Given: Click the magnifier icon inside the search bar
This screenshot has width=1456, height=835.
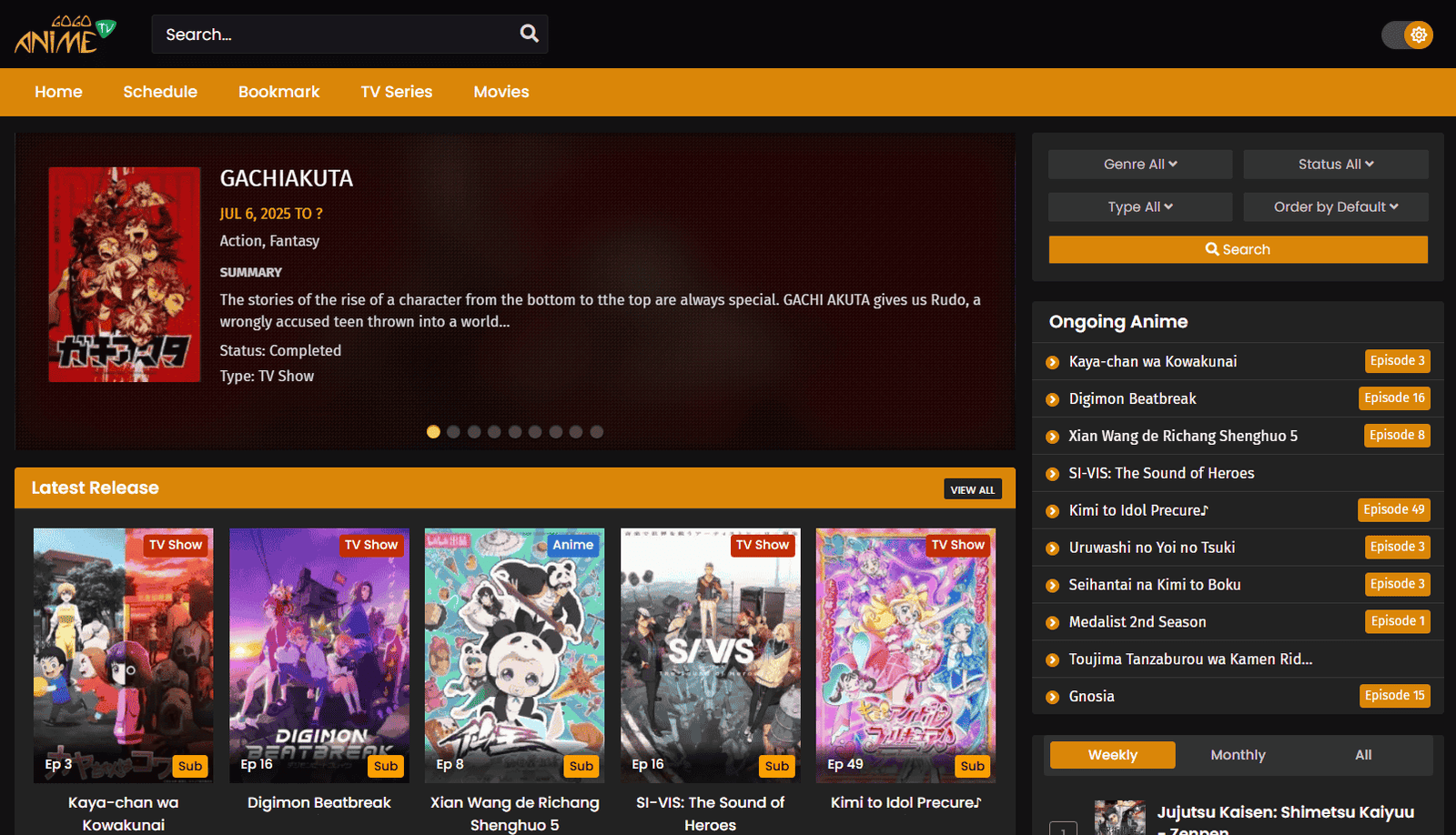Looking at the screenshot, I should (530, 33).
